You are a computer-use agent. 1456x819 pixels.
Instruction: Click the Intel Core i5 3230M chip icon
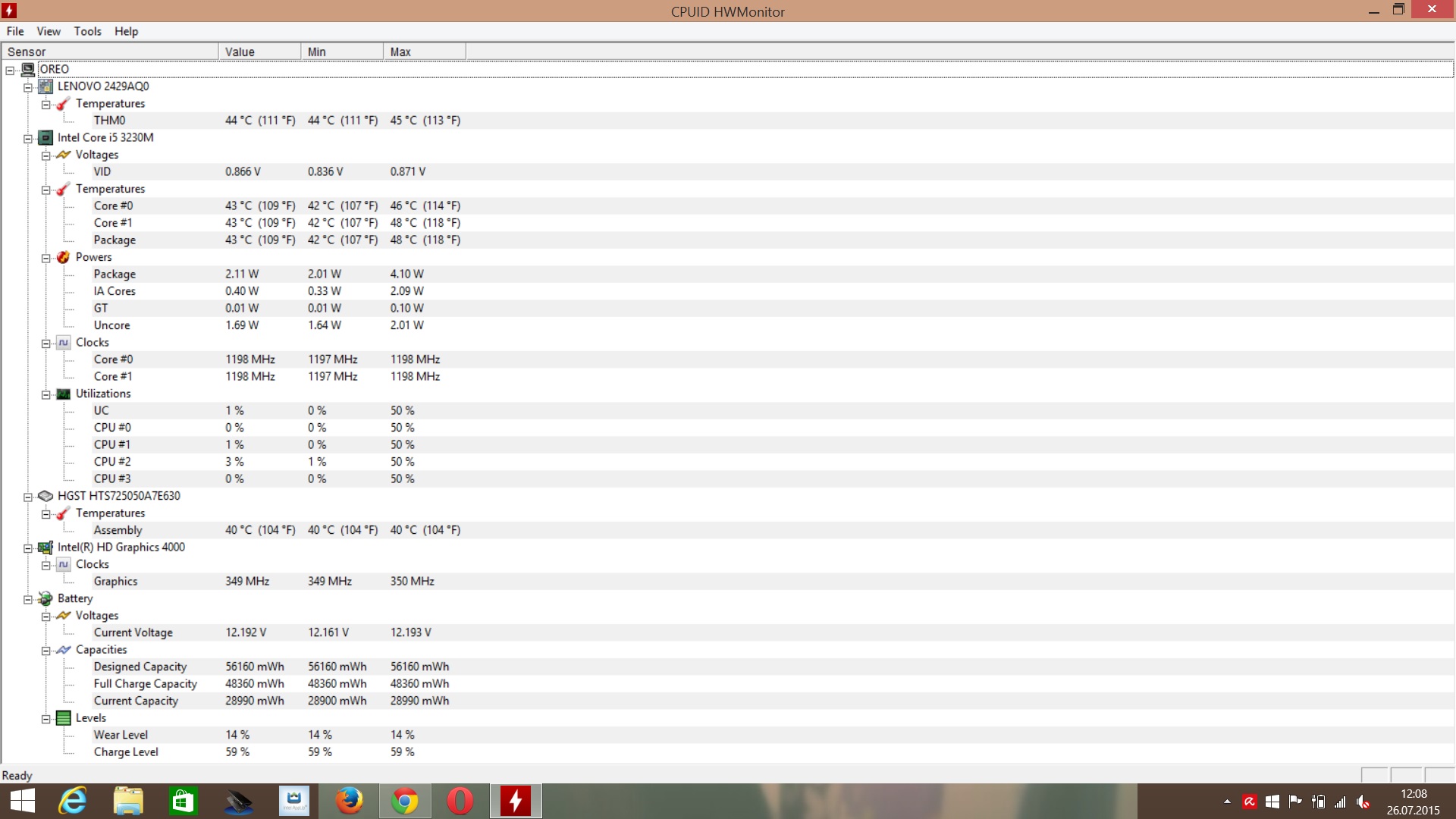(x=45, y=138)
